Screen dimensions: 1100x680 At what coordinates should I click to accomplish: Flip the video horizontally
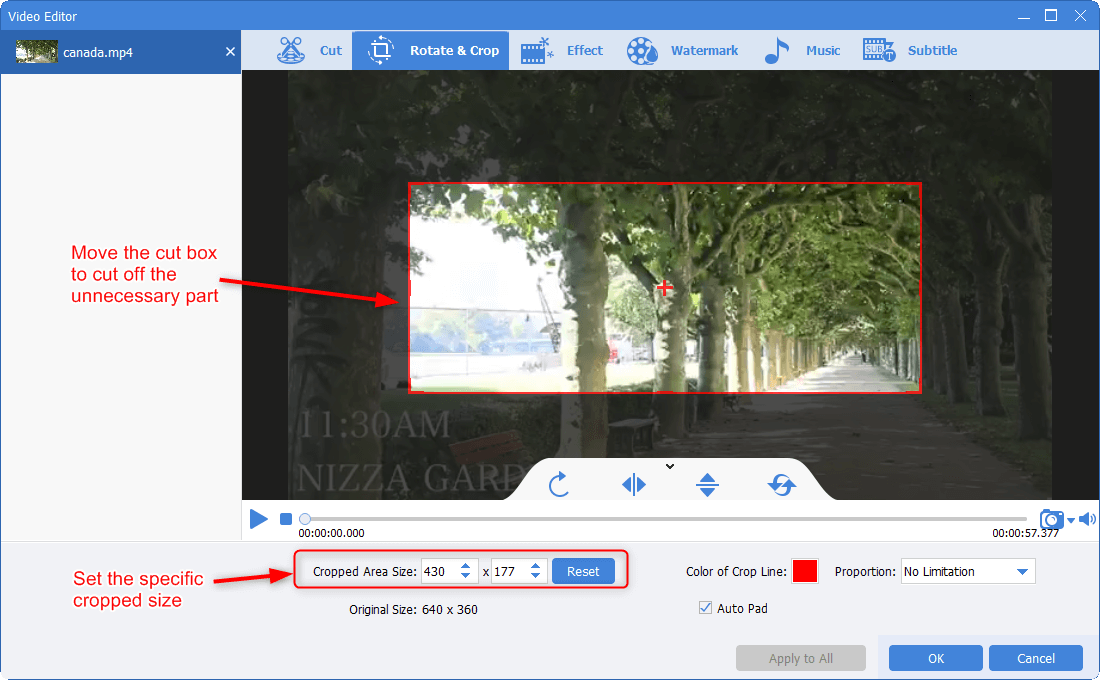point(633,484)
